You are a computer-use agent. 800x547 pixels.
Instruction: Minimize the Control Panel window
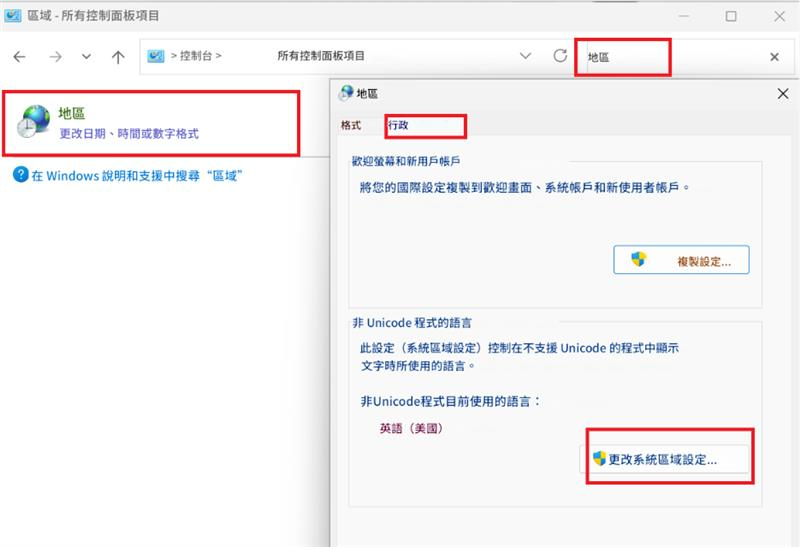pyautogui.click(x=684, y=16)
